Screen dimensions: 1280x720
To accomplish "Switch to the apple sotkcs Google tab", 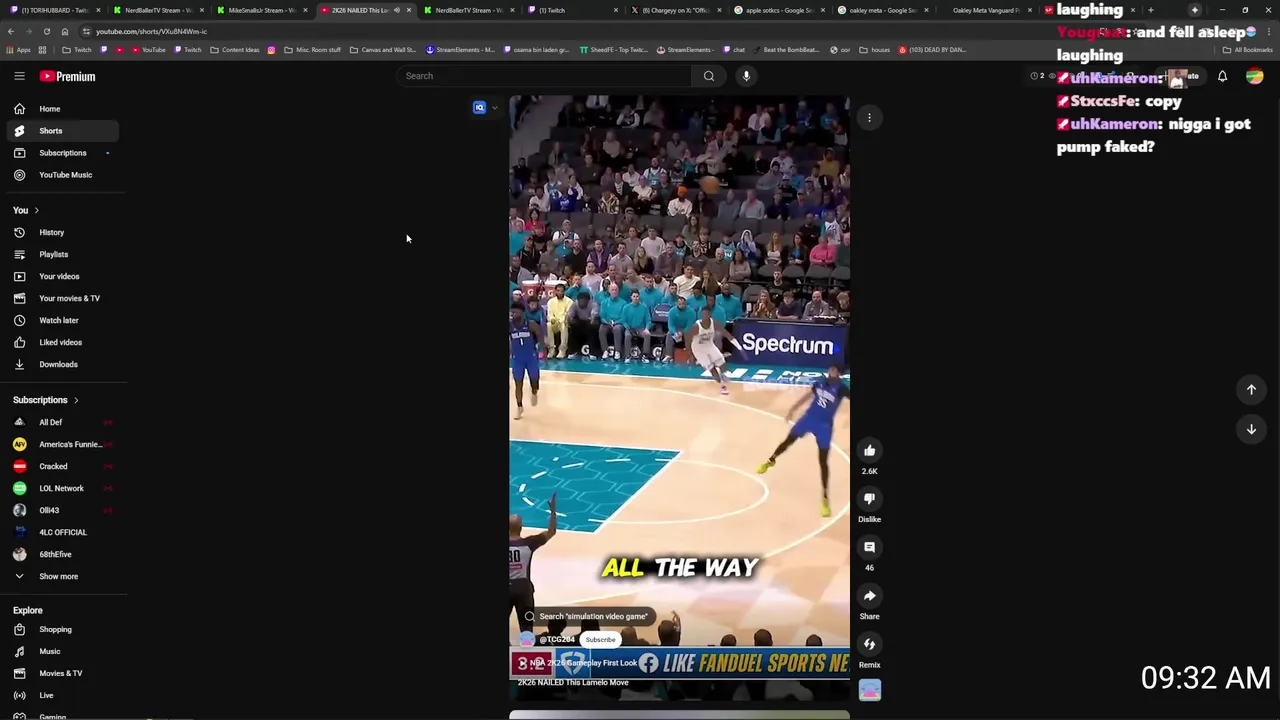I will click(x=778, y=10).
